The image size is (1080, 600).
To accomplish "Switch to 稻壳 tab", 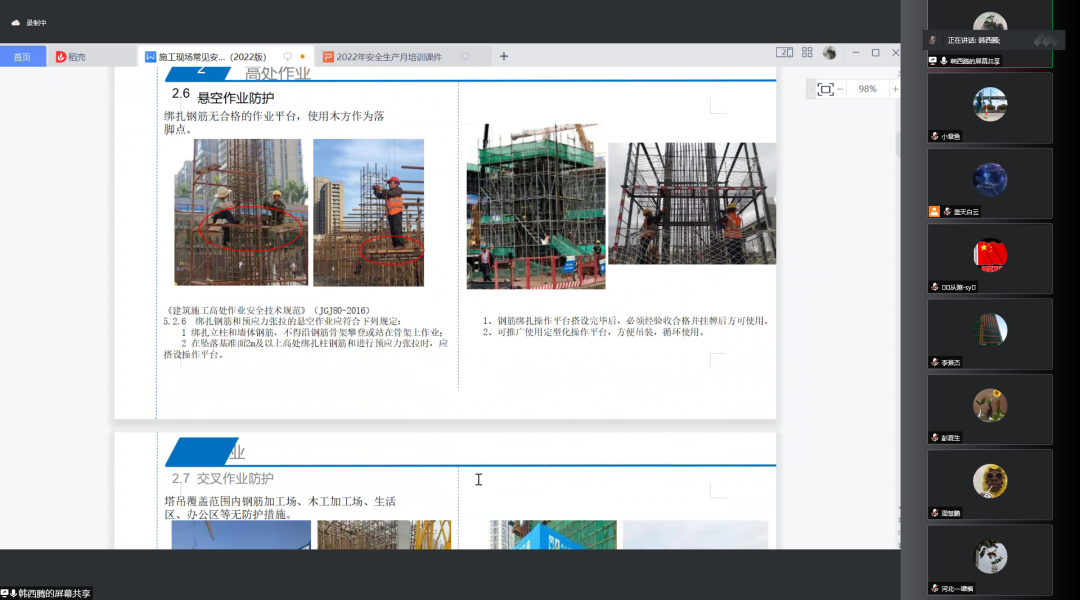I will coord(71,57).
